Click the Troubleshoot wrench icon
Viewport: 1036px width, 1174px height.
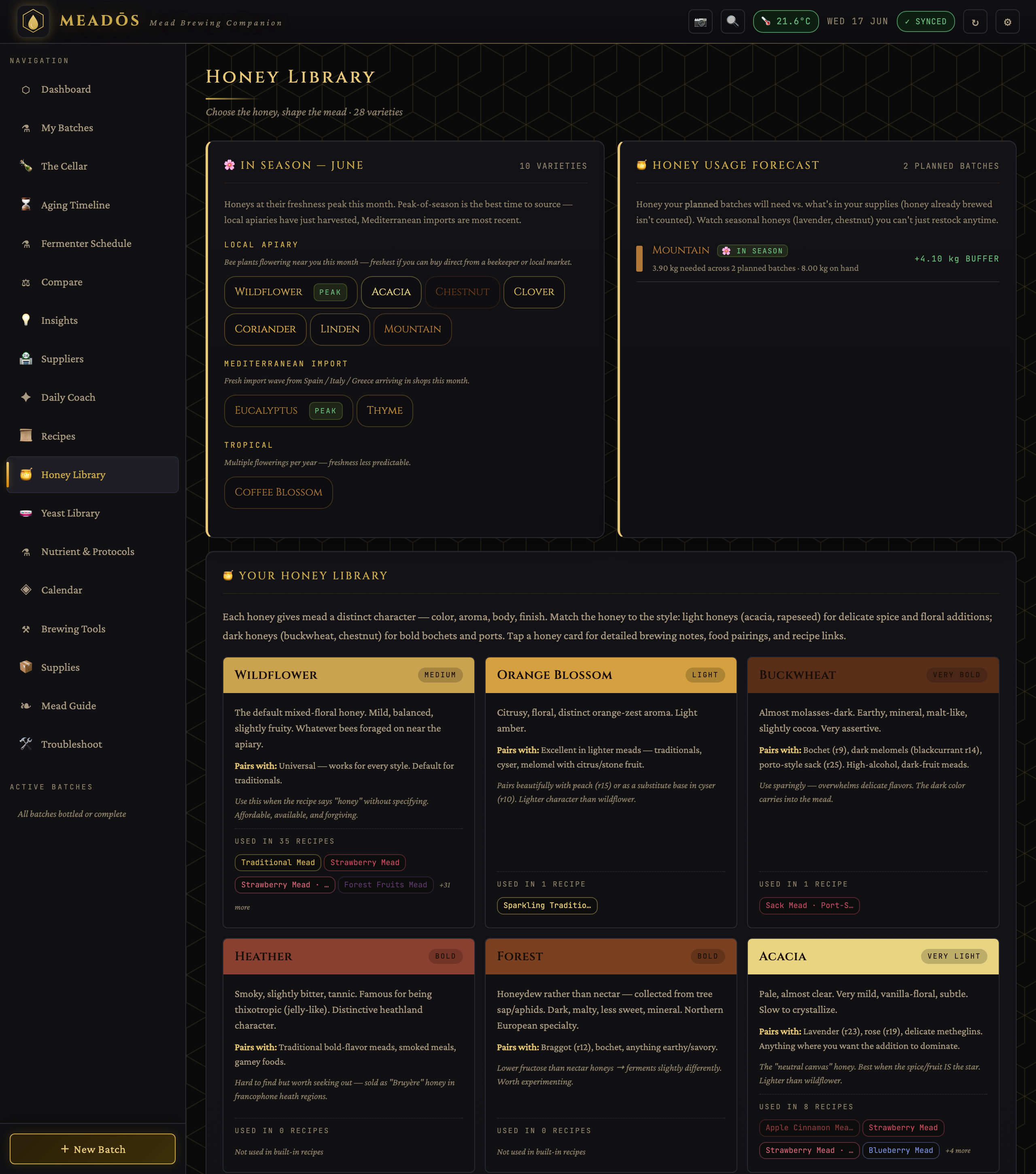click(26, 744)
